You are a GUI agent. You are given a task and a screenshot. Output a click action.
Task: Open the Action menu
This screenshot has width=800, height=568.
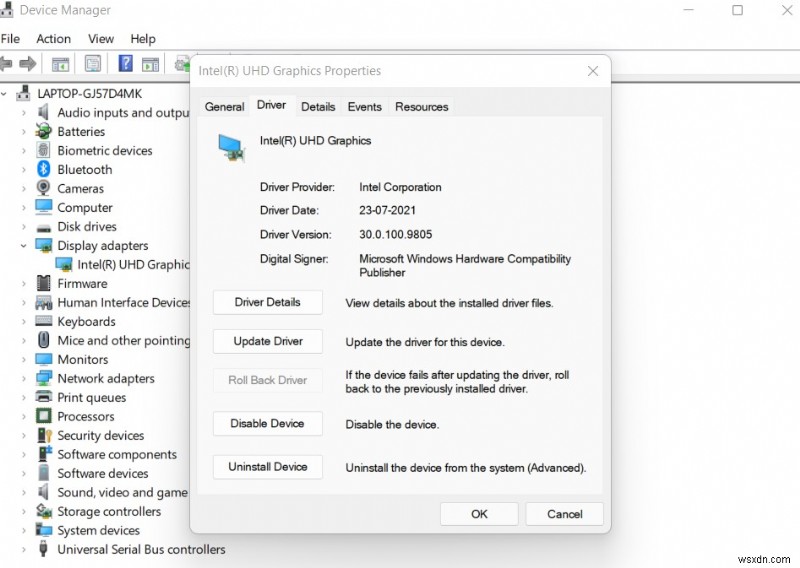pyautogui.click(x=54, y=39)
